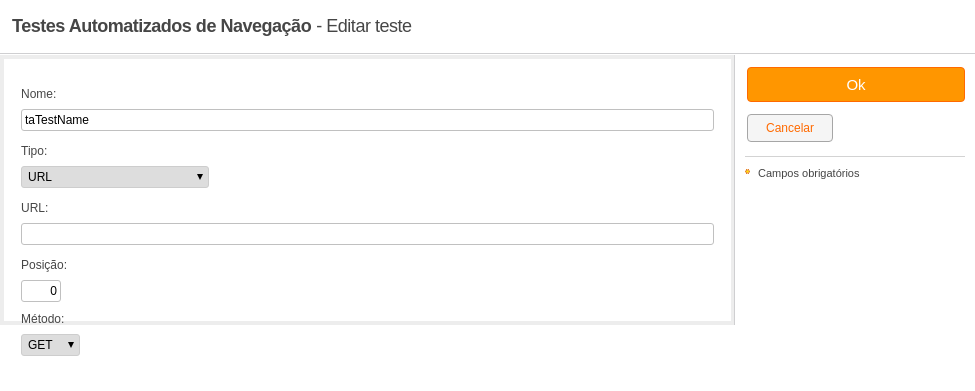Click the arrow on the GET select
The height and width of the screenshot is (391, 975).
(71, 345)
